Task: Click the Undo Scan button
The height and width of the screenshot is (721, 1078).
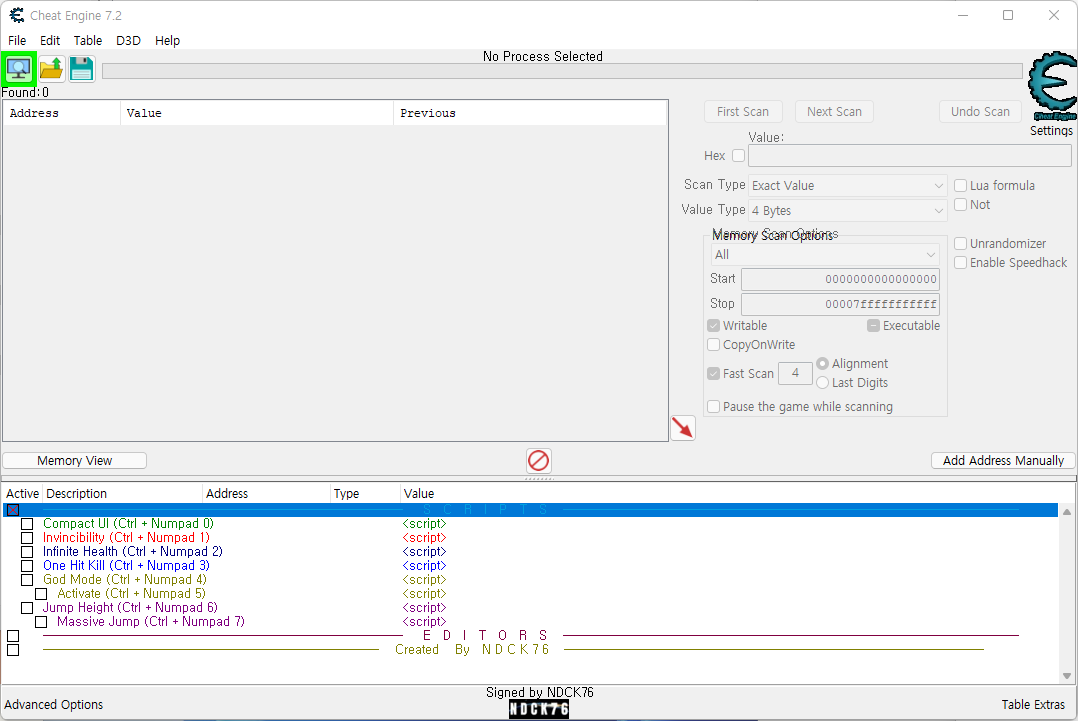Action: point(980,111)
